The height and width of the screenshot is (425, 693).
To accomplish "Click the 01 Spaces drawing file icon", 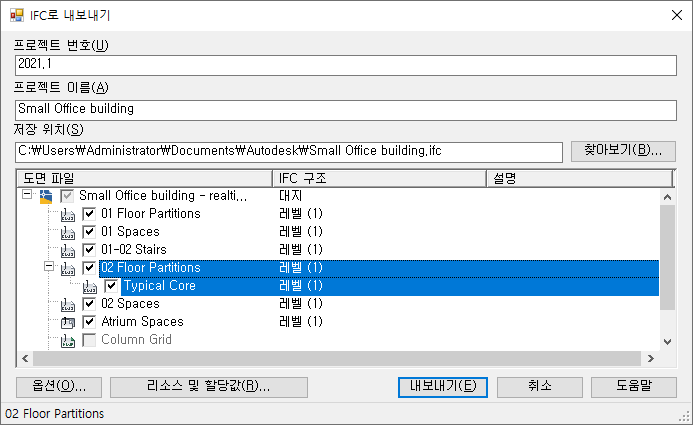I will (x=68, y=232).
